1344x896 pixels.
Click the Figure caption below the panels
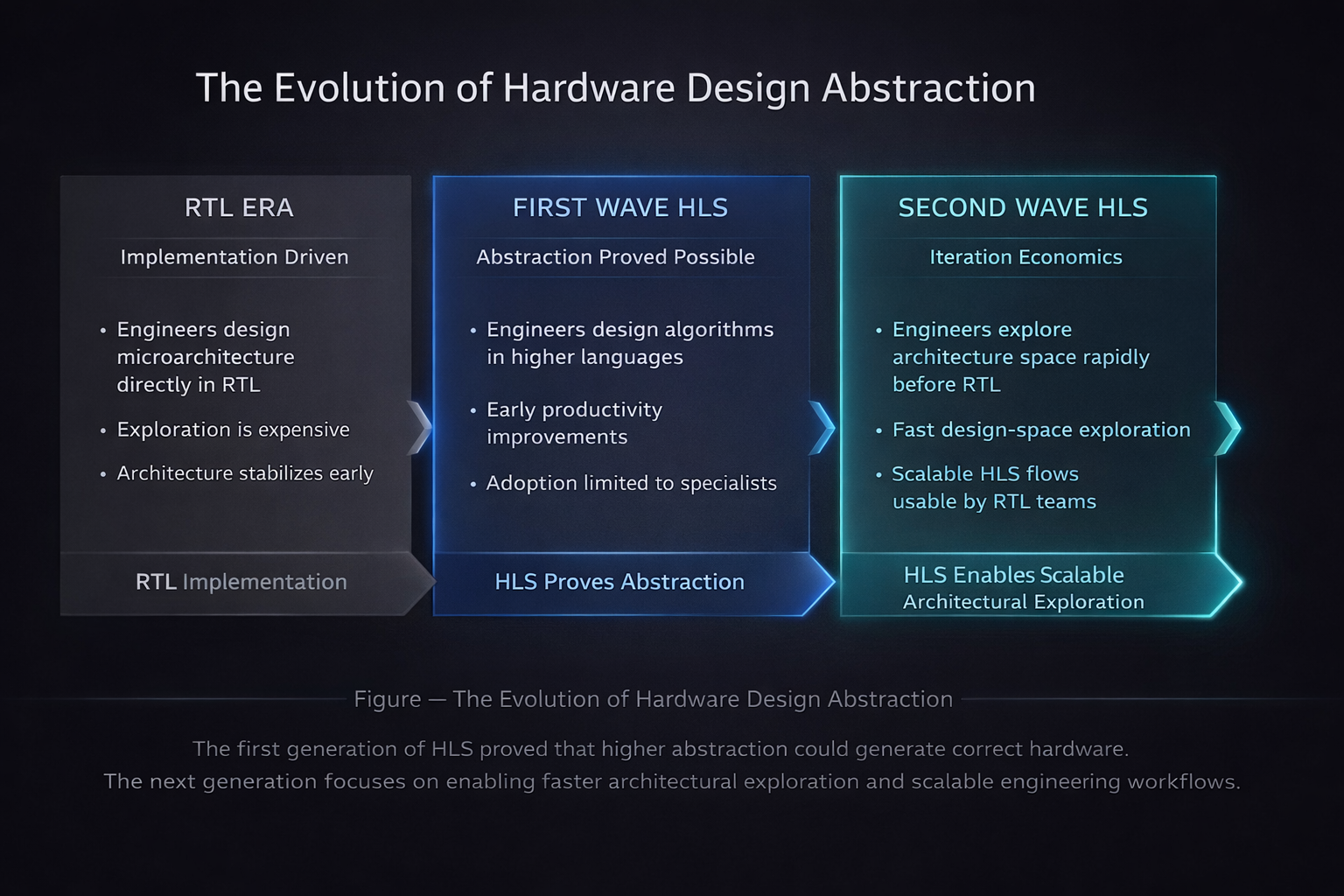[x=653, y=699]
